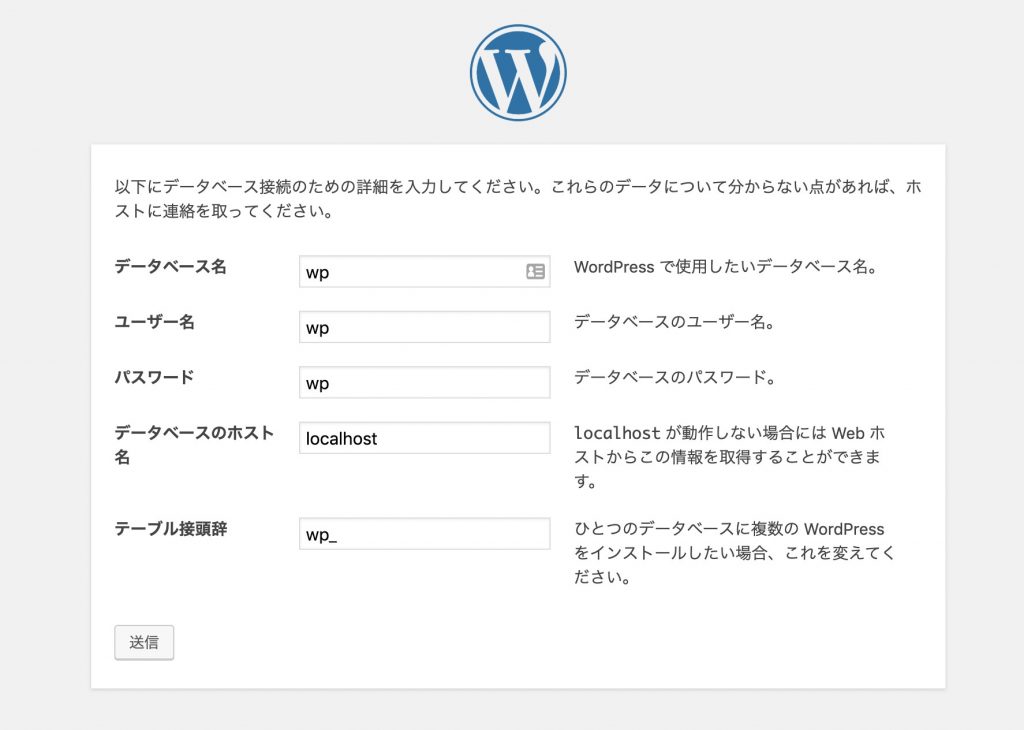
Task: Click the description 'データベースのパスワード。'
Action: pos(675,377)
